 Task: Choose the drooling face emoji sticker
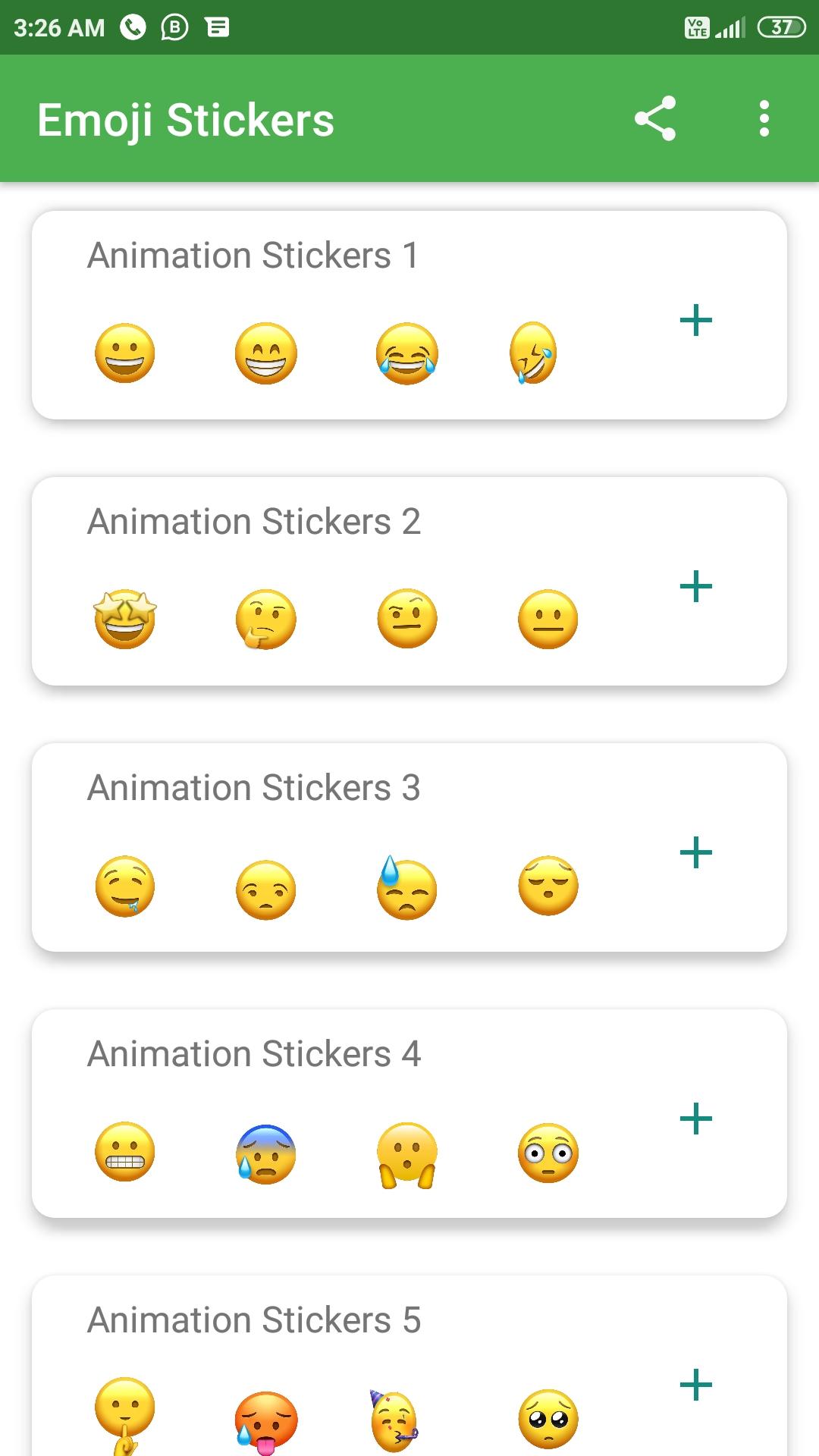125,886
